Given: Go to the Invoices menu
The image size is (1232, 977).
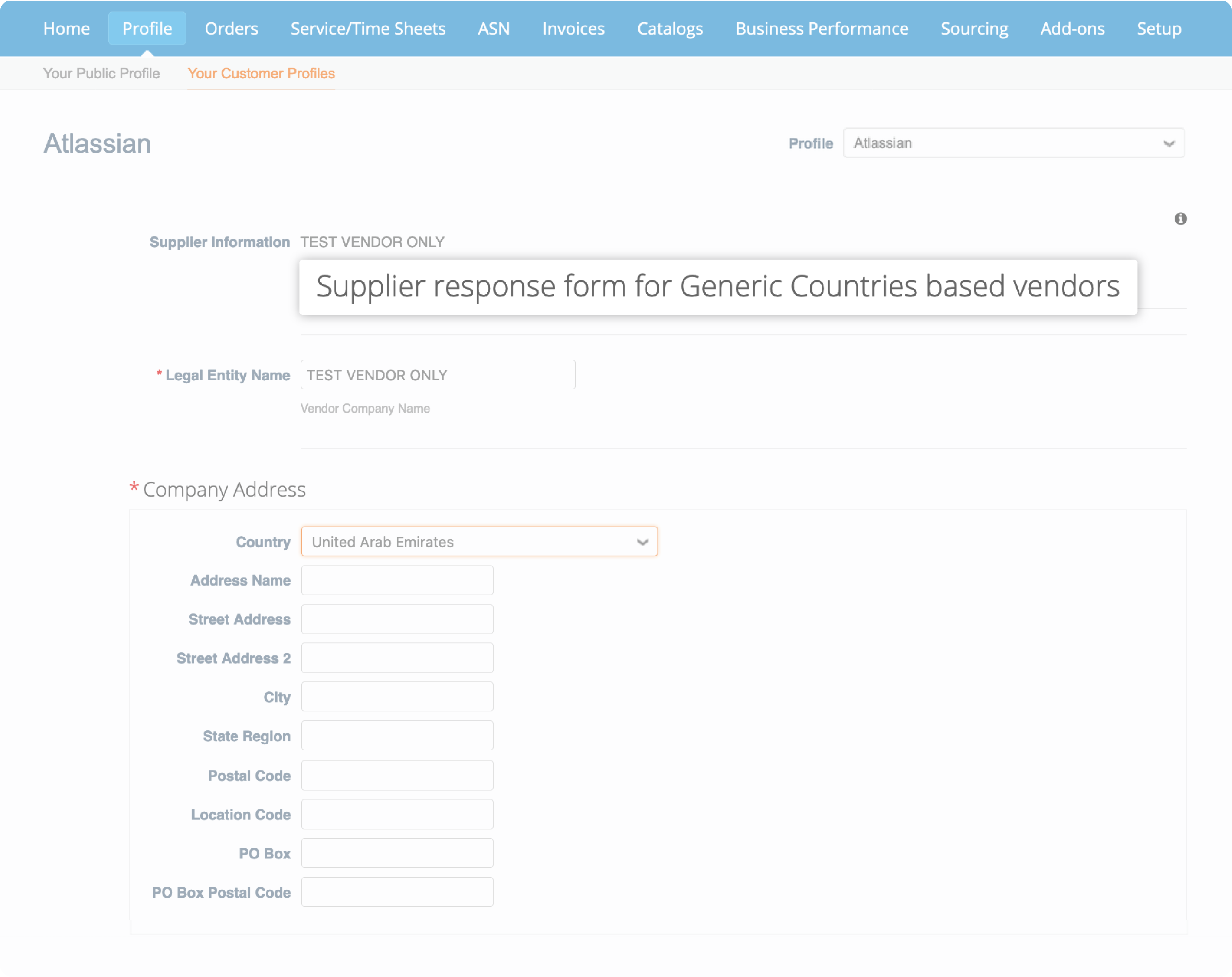Looking at the screenshot, I should pos(573,29).
